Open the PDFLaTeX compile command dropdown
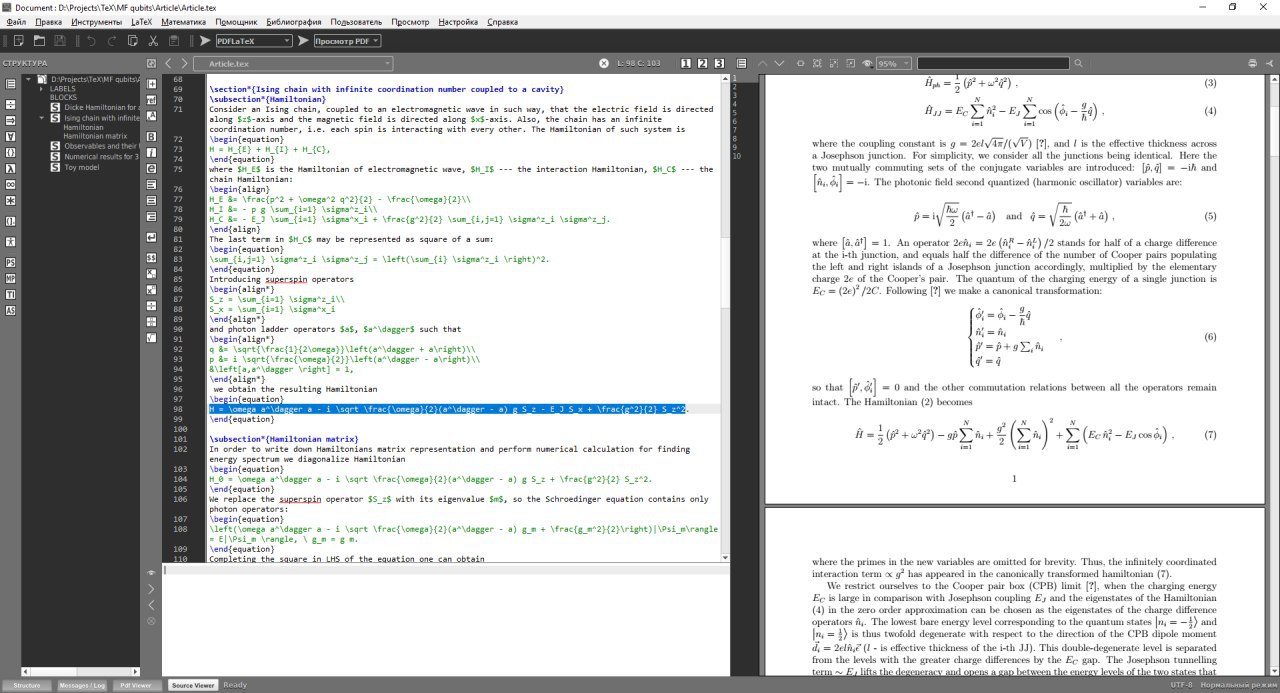1280x693 pixels. pyautogui.click(x=254, y=41)
